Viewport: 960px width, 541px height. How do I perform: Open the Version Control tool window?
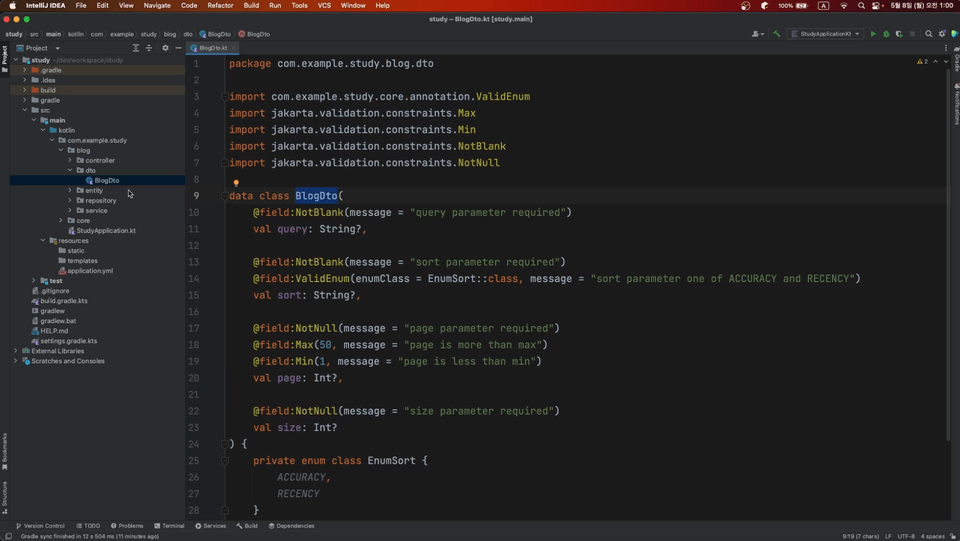40,526
